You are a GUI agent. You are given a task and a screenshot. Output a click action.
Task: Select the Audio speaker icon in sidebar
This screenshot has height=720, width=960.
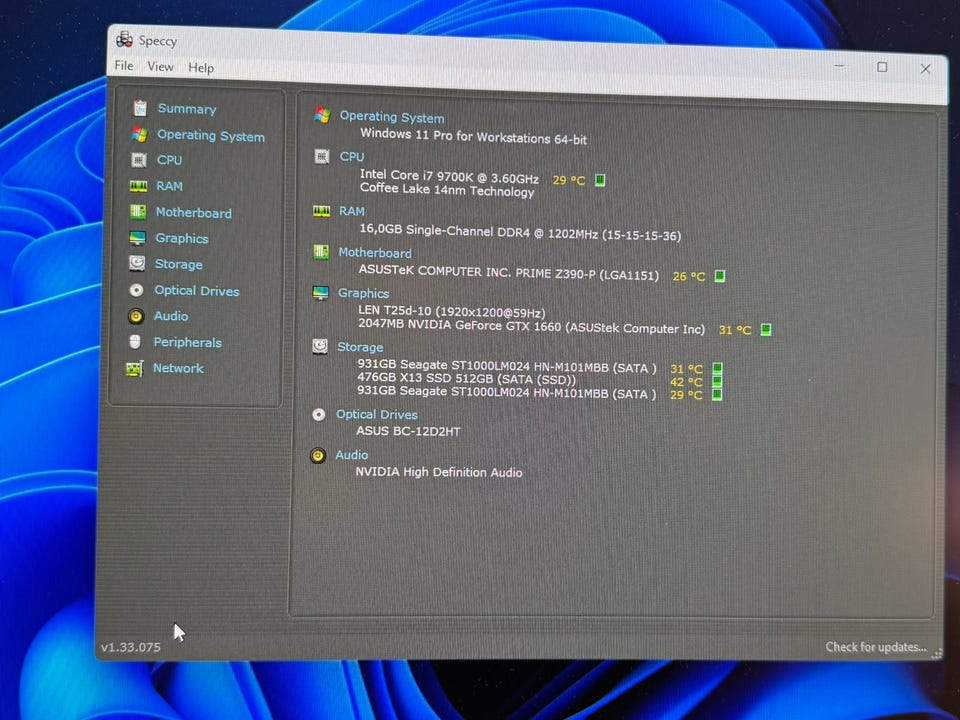point(136,316)
